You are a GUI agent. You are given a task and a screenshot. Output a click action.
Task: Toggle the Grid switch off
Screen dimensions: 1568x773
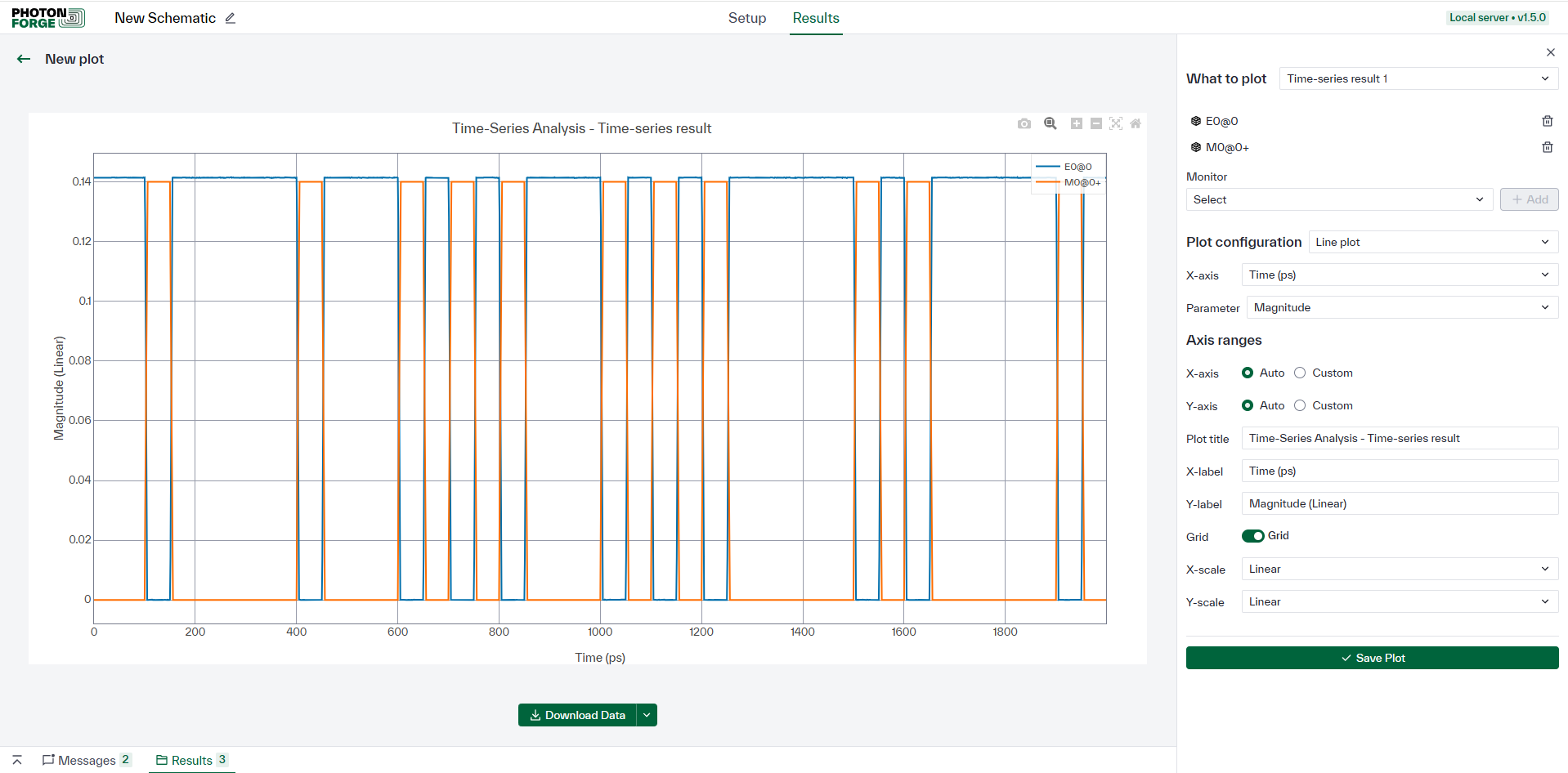(x=1252, y=536)
